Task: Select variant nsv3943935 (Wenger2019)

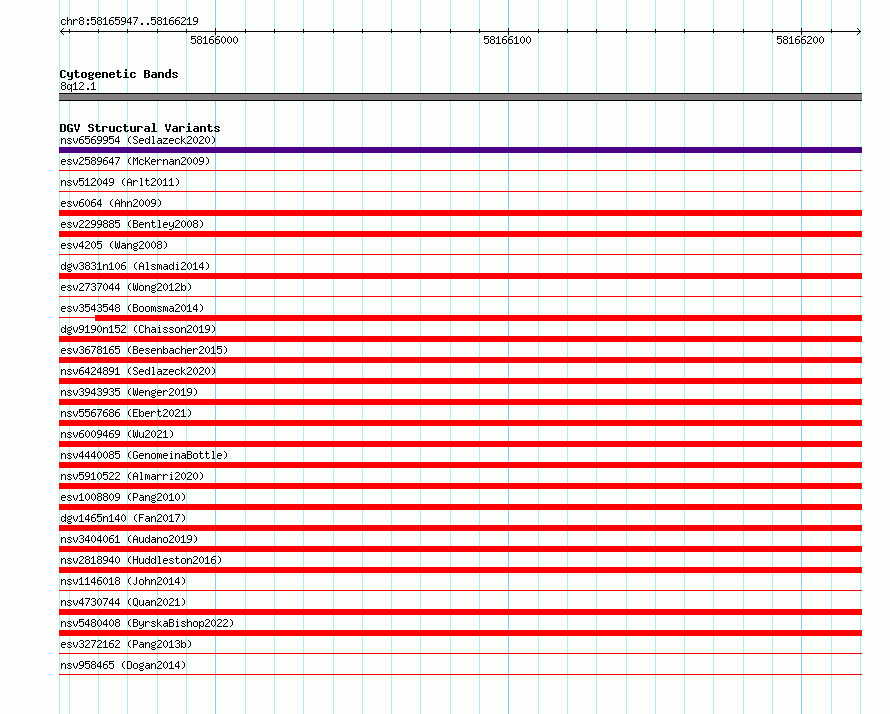Action: click(x=129, y=392)
